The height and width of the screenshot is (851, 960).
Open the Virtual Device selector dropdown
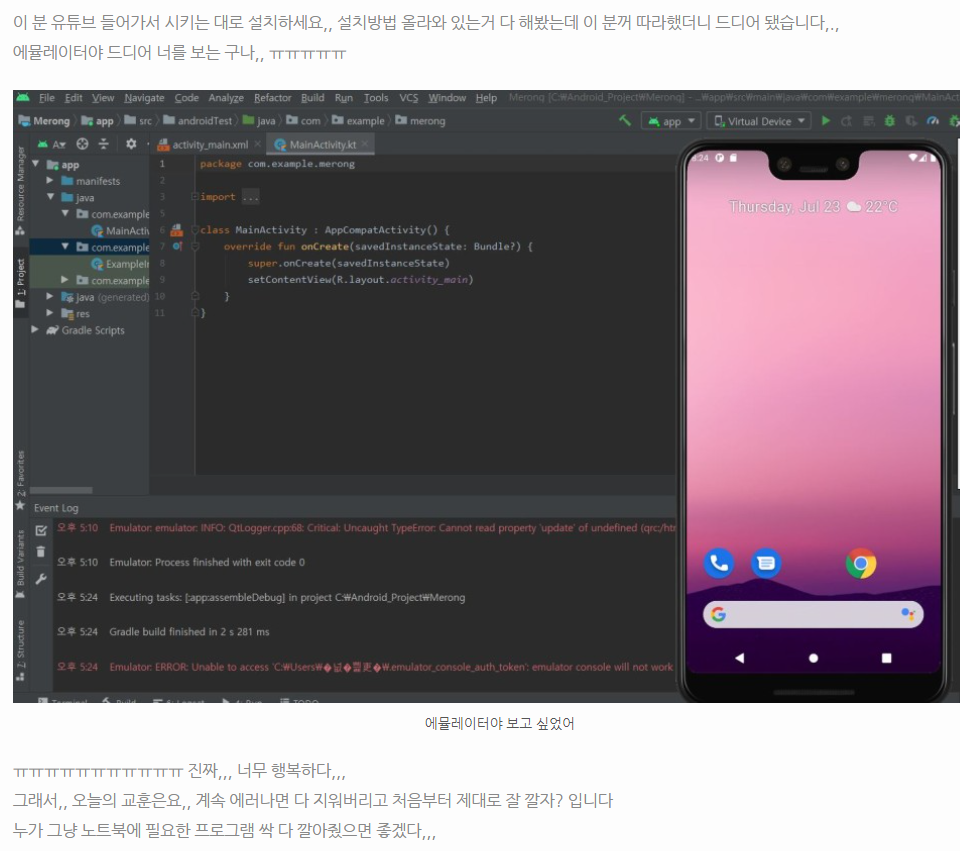pyautogui.click(x=759, y=121)
